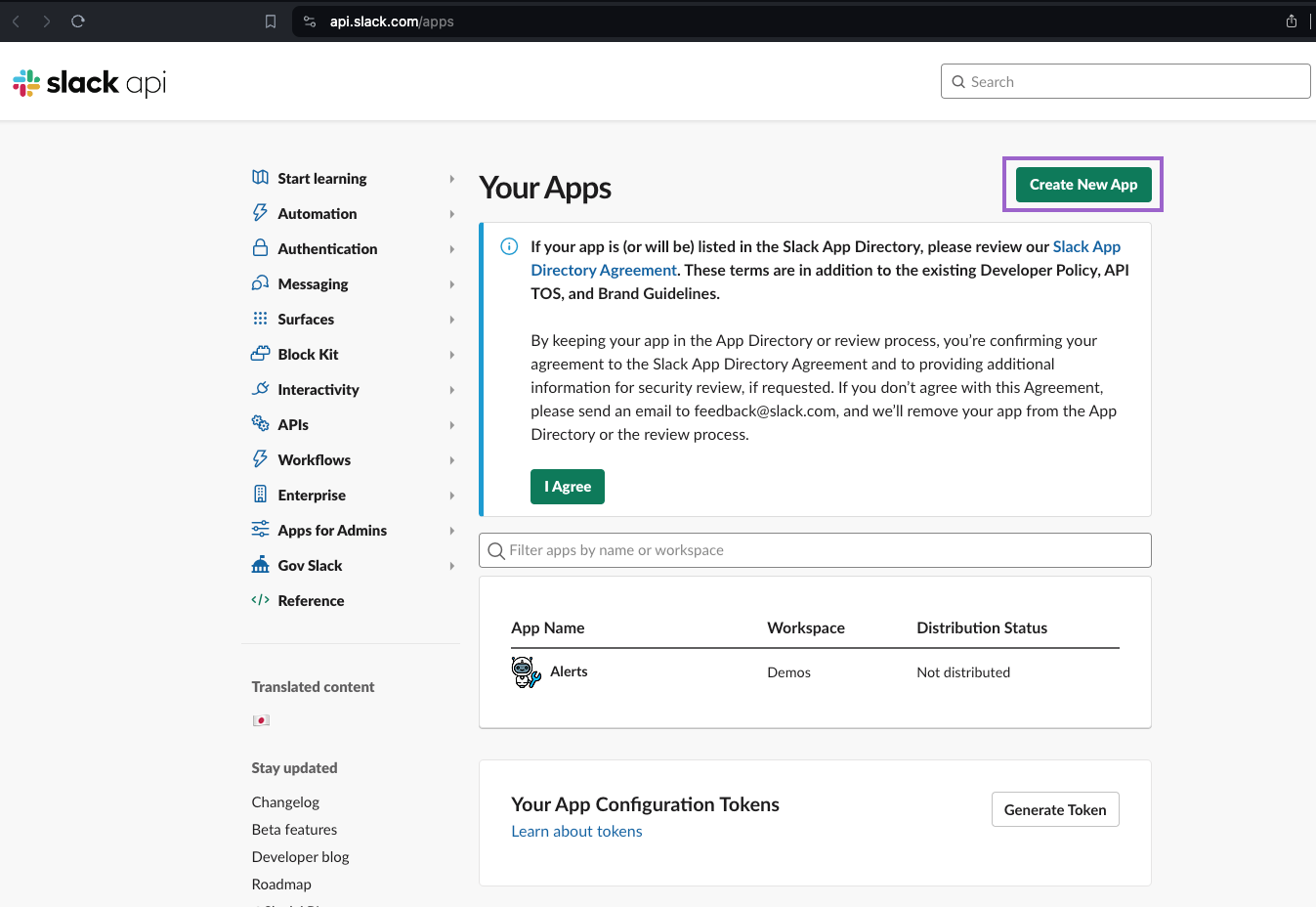Open the Reference menu item

coord(311,601)
